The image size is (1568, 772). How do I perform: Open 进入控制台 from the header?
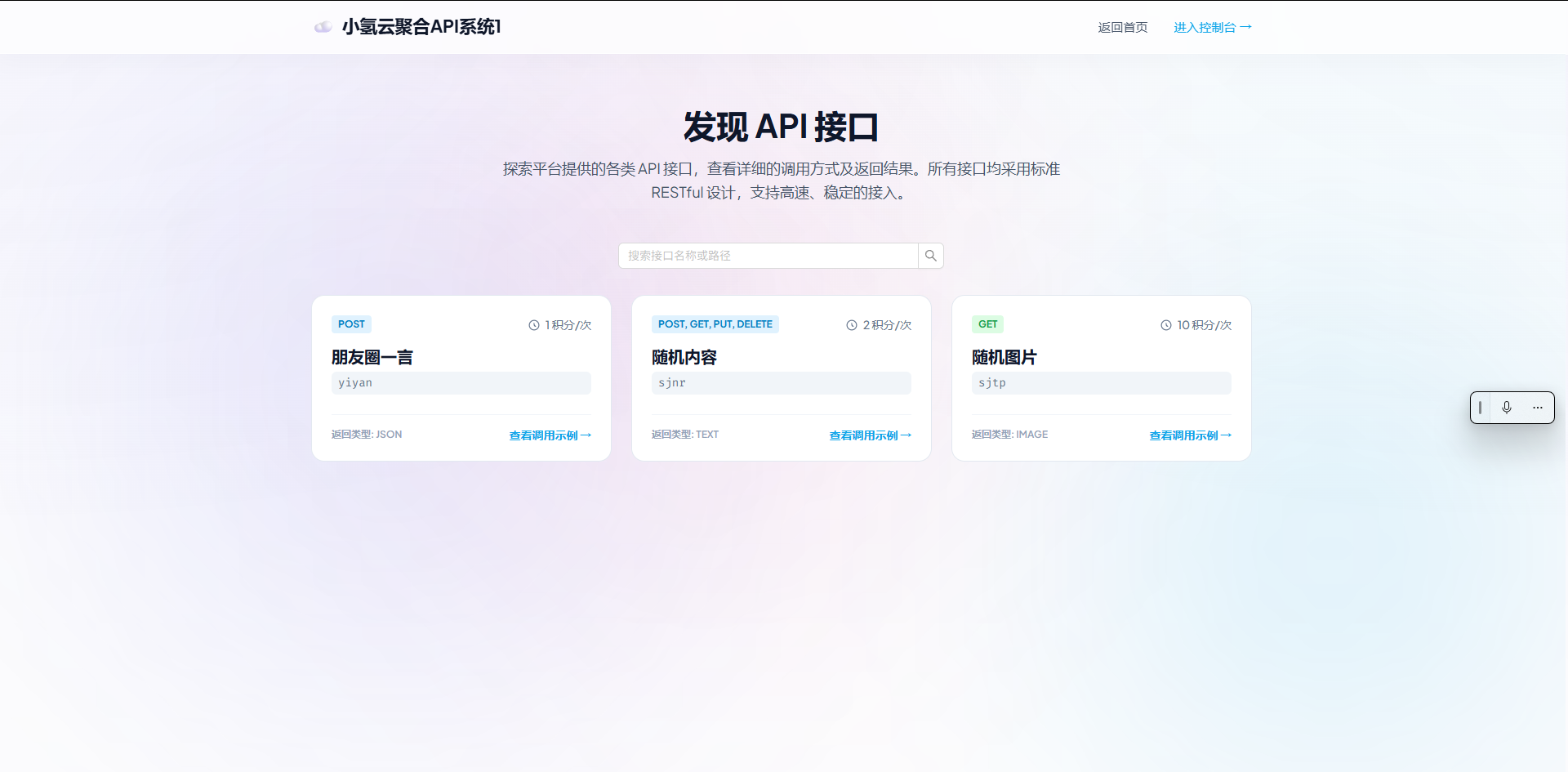coord(1212,27)
